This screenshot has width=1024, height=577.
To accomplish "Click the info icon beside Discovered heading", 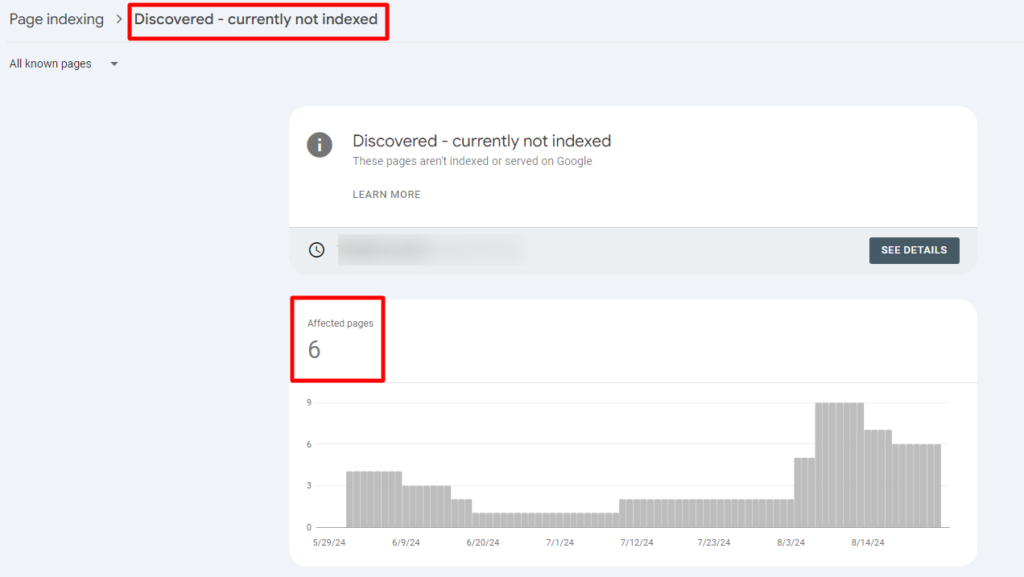I will click(x=319, y=145).
